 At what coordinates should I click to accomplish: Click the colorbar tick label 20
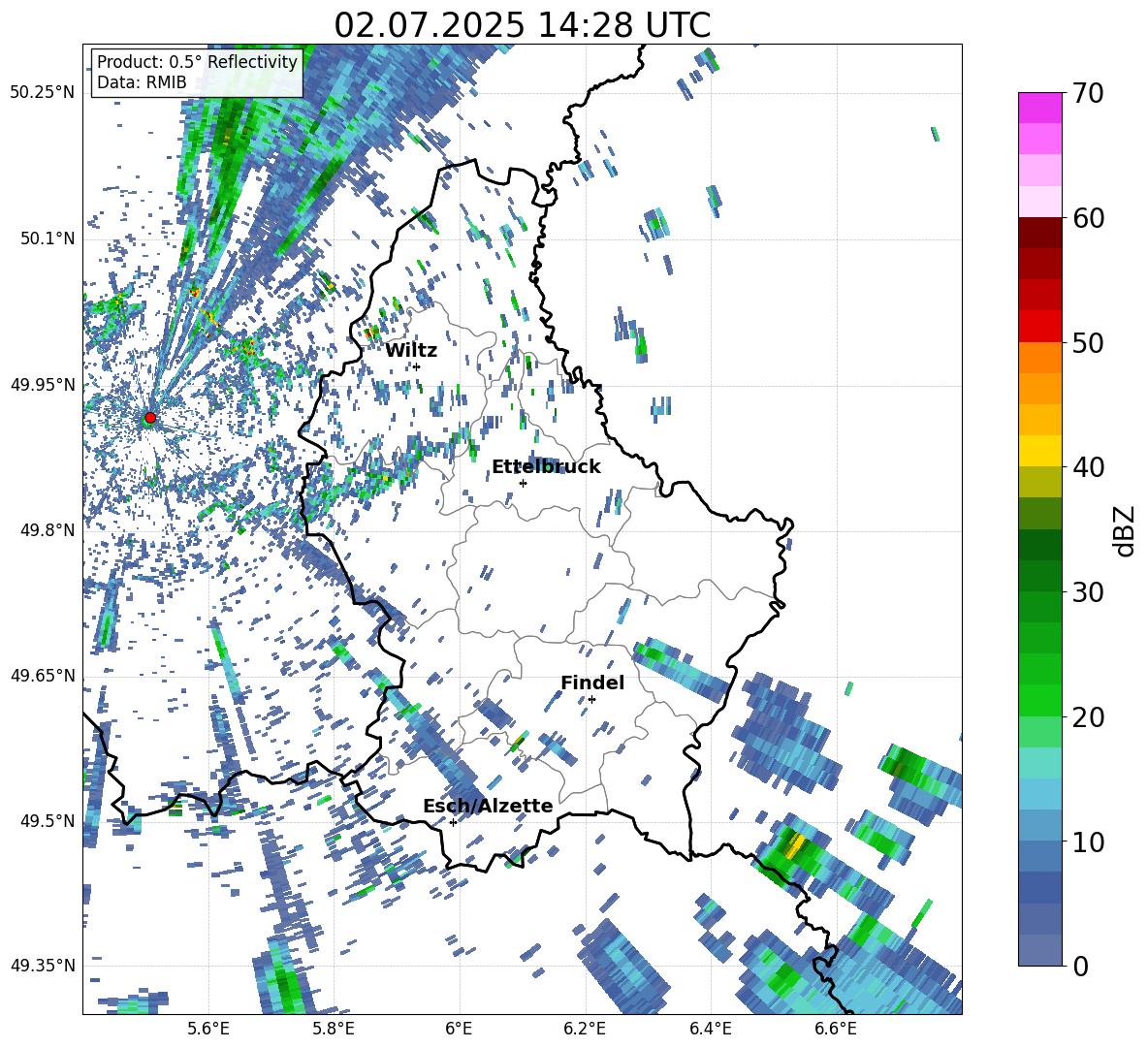[x=1088, y=717]
